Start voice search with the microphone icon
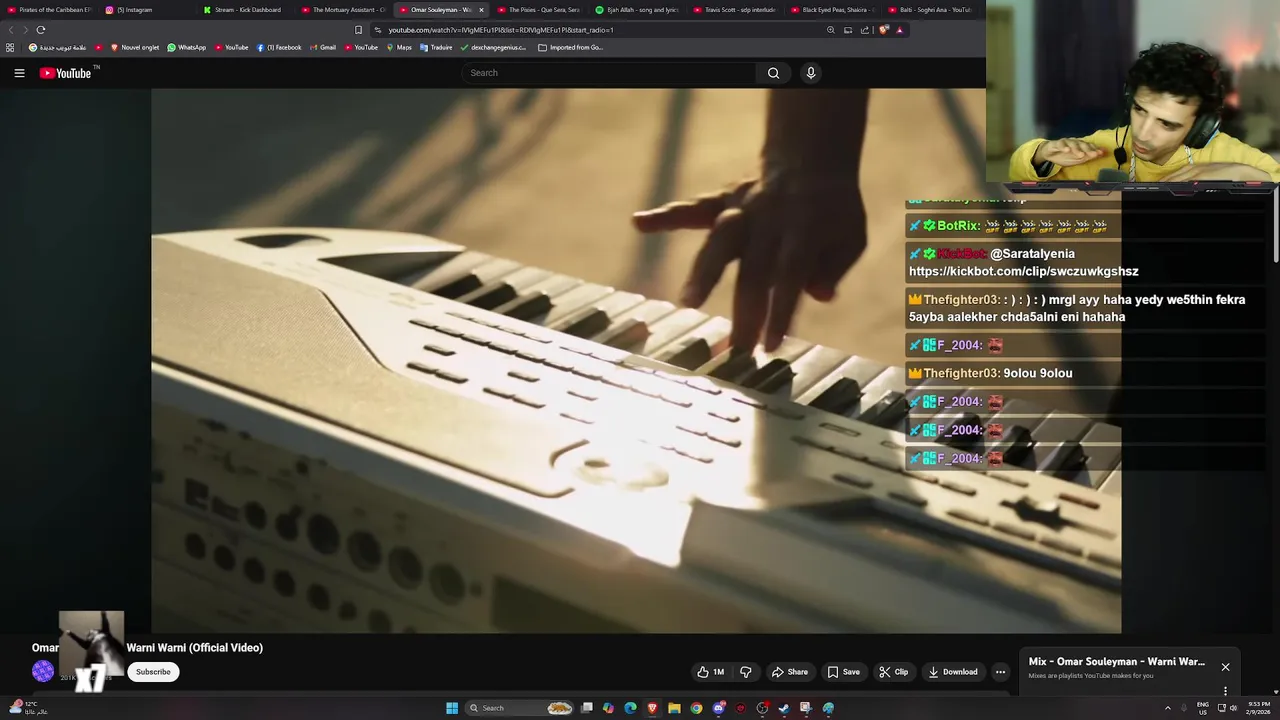This screenshot has width=1280, height=720. click(811, 73)
